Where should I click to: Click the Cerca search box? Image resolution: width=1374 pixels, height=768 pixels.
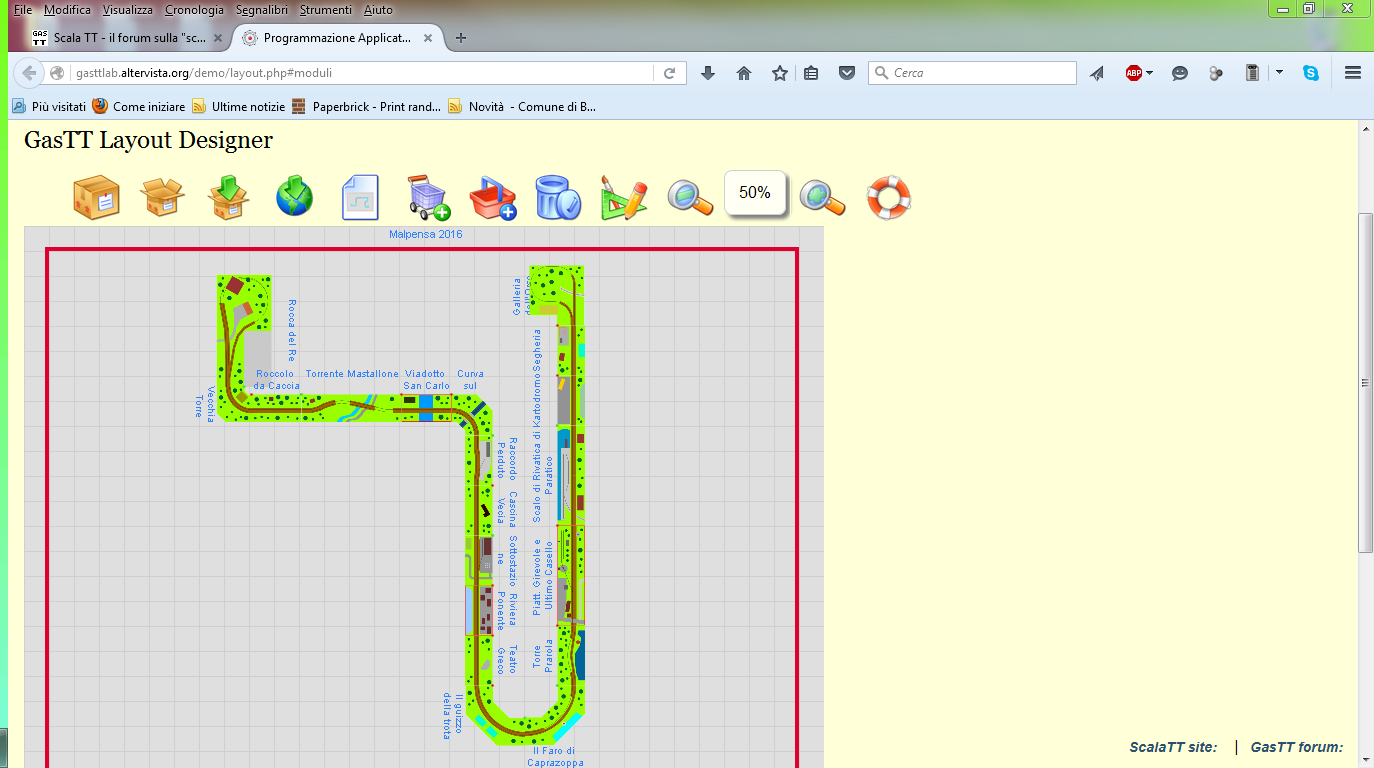(x=972, y=73)
